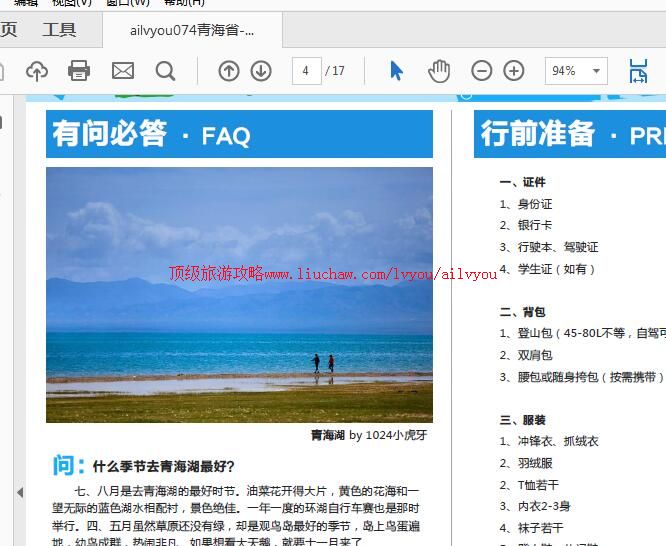Image resolution: width=666 pixels, height=546 pixels.
Task: Open the 主页 home tab
Action: [x=8, y=30]
